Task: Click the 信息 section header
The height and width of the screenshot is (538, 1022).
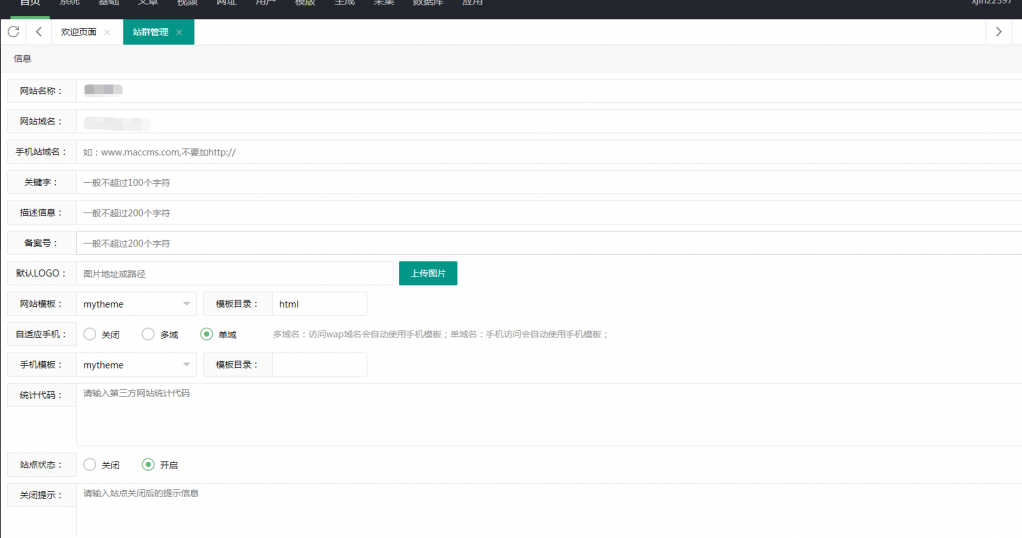Action: [x=22, y=59]
